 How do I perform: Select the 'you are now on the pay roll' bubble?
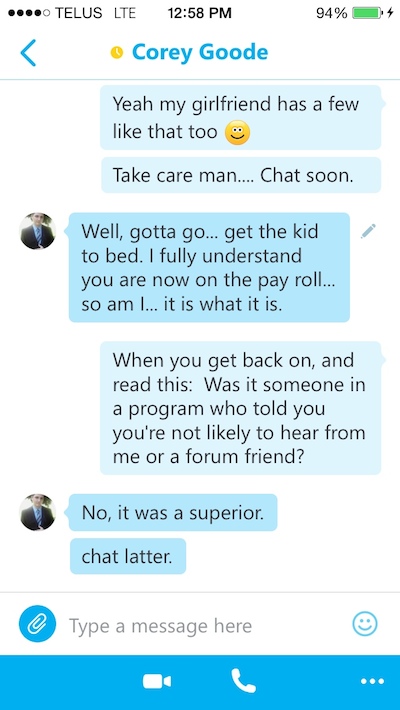point(209,267)
